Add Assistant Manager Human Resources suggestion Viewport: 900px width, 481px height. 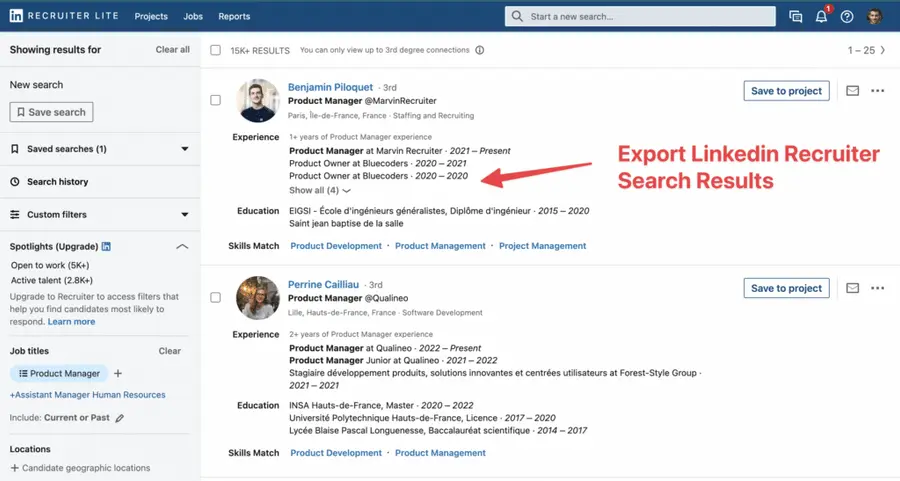click(87, 395)
